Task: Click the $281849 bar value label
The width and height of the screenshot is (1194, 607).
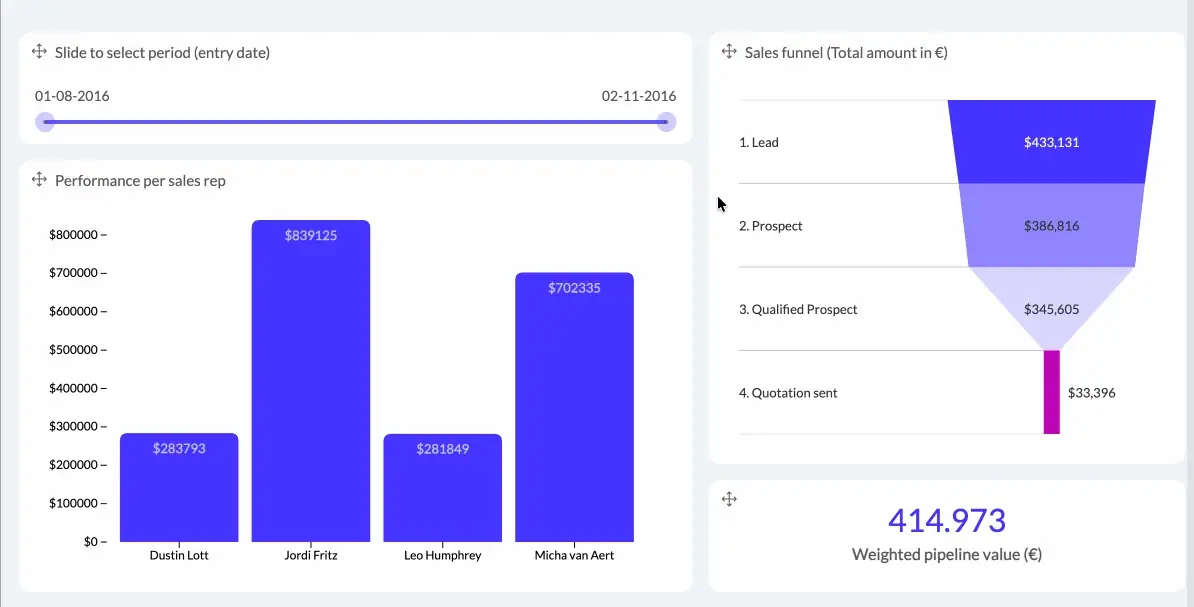Action: (442, 449)
